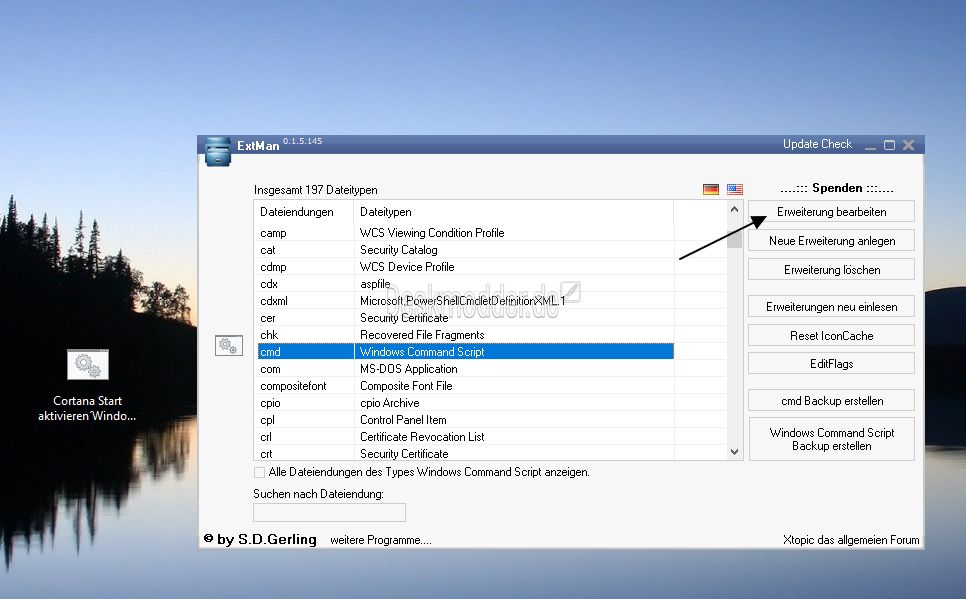This screenshot has width=966, height=599.
Task: Select the cat Security Catalog row
Action: click(465, 250)
